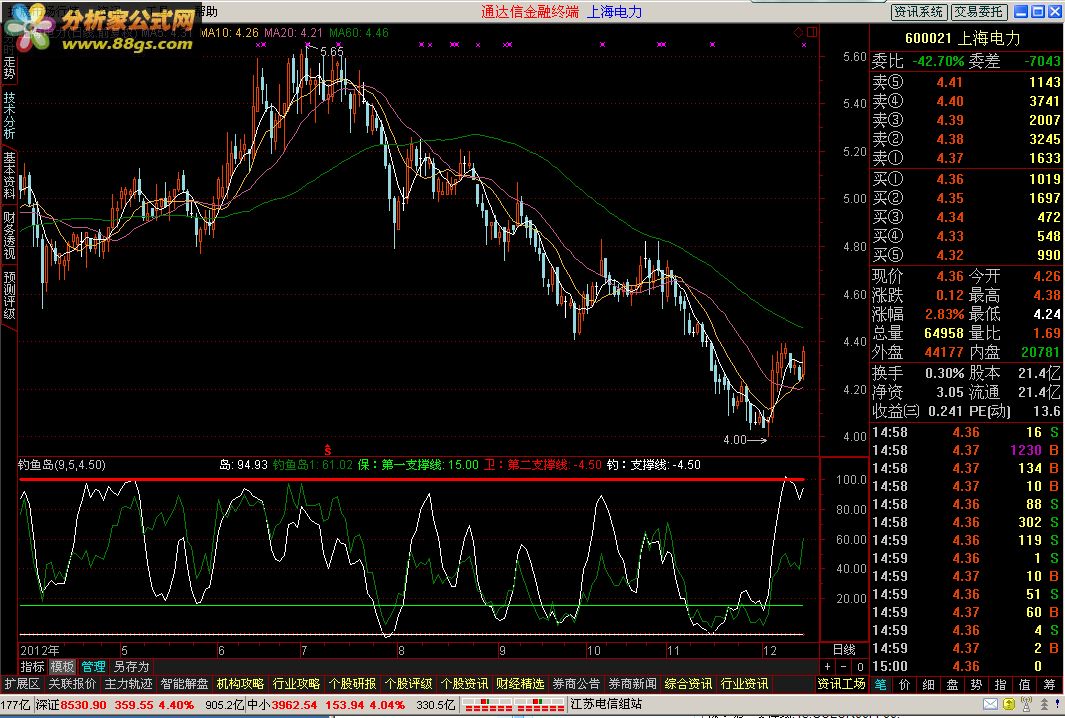1065x718 pixels.
Task: Click the 管理 manage button
Action: coord(93,667)
